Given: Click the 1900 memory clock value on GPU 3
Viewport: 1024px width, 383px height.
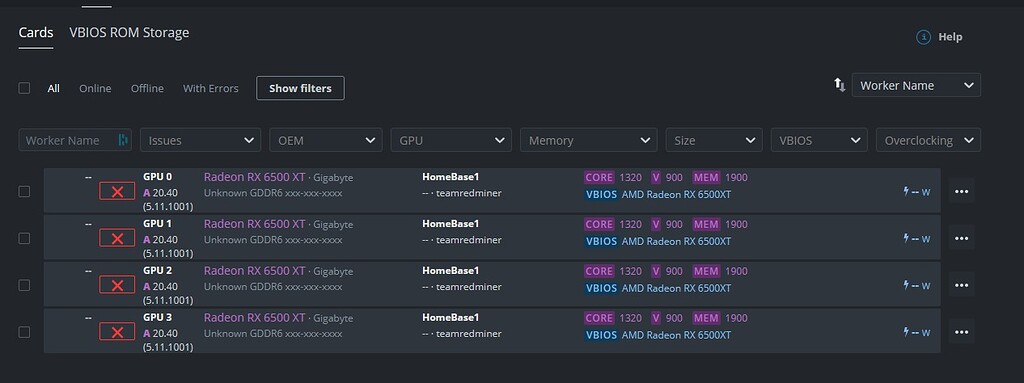Looking at the screenshot, I should (736, 318).
